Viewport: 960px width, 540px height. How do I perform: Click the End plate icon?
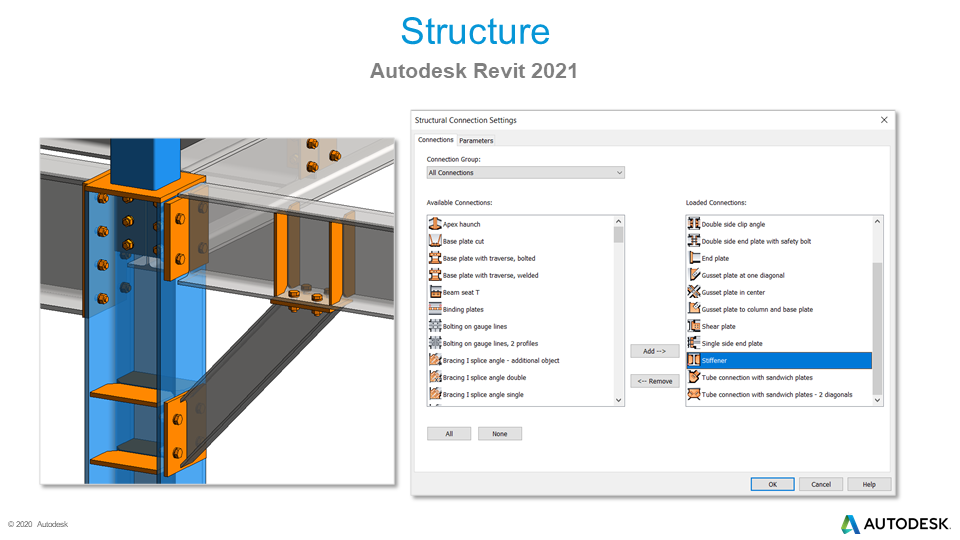694,258
